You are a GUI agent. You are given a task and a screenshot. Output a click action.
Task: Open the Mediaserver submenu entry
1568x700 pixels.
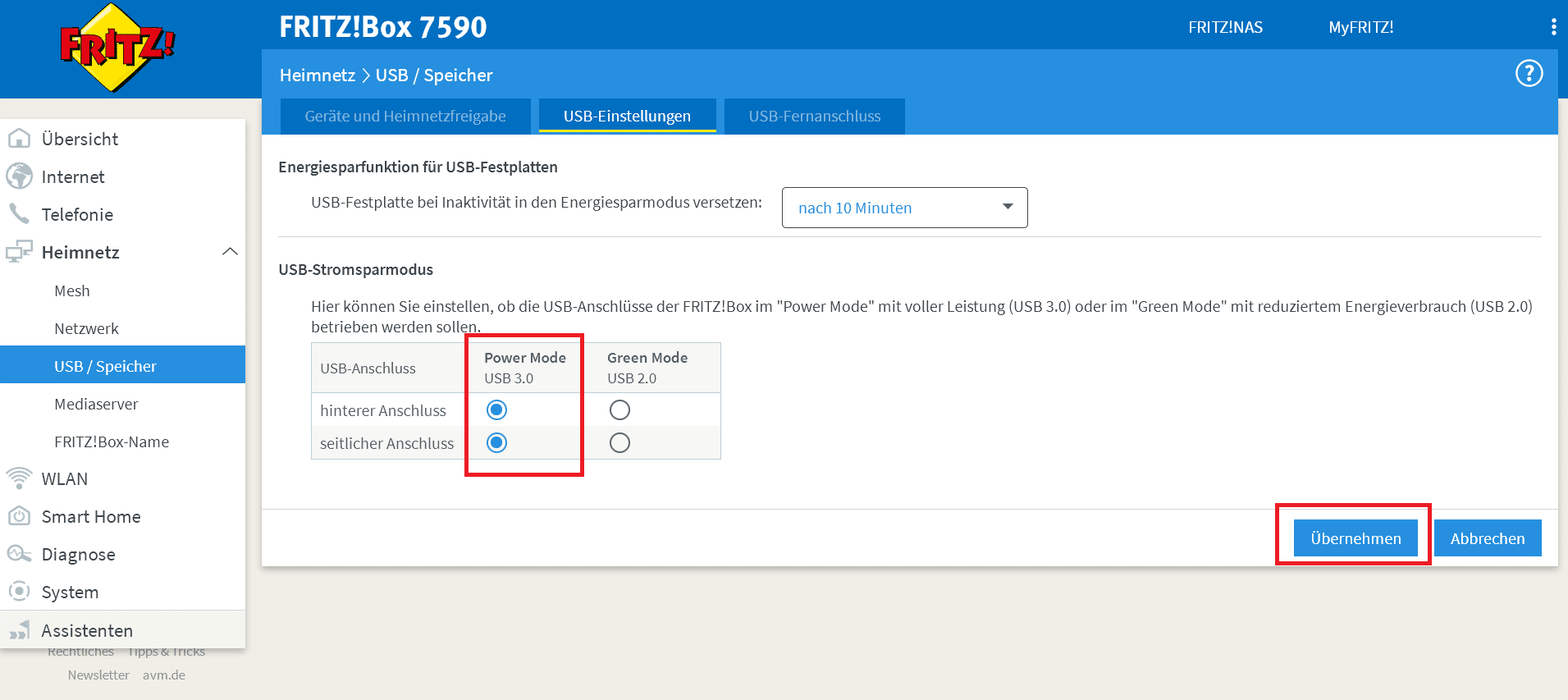tap(123, 404)
